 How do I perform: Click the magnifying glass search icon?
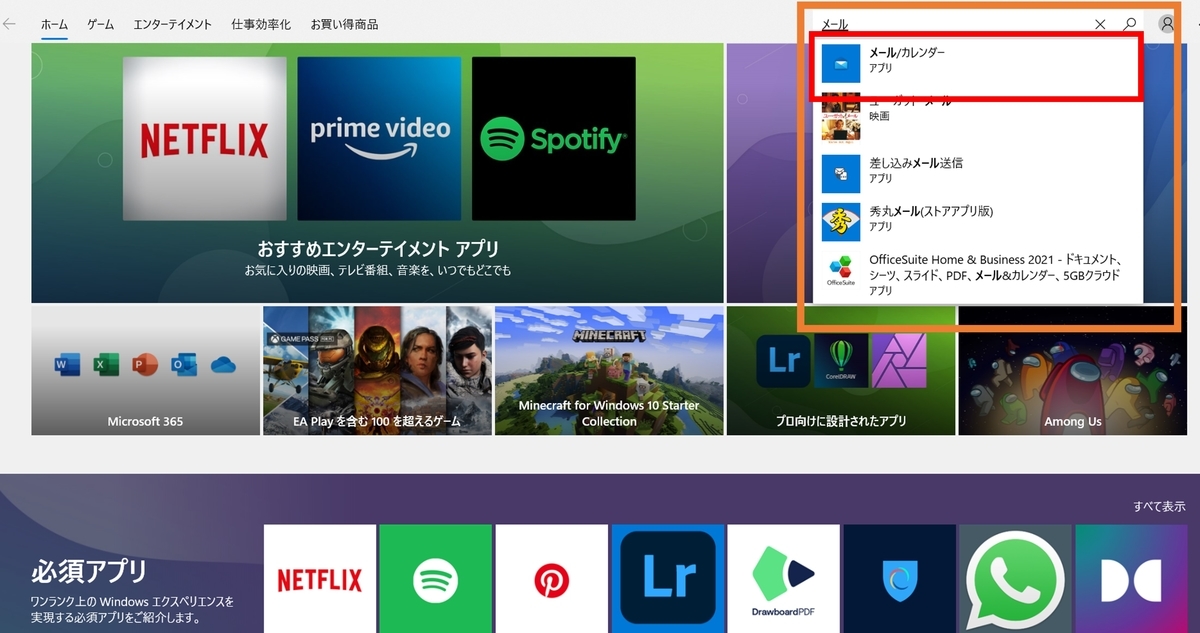[x=1130, y=24]
